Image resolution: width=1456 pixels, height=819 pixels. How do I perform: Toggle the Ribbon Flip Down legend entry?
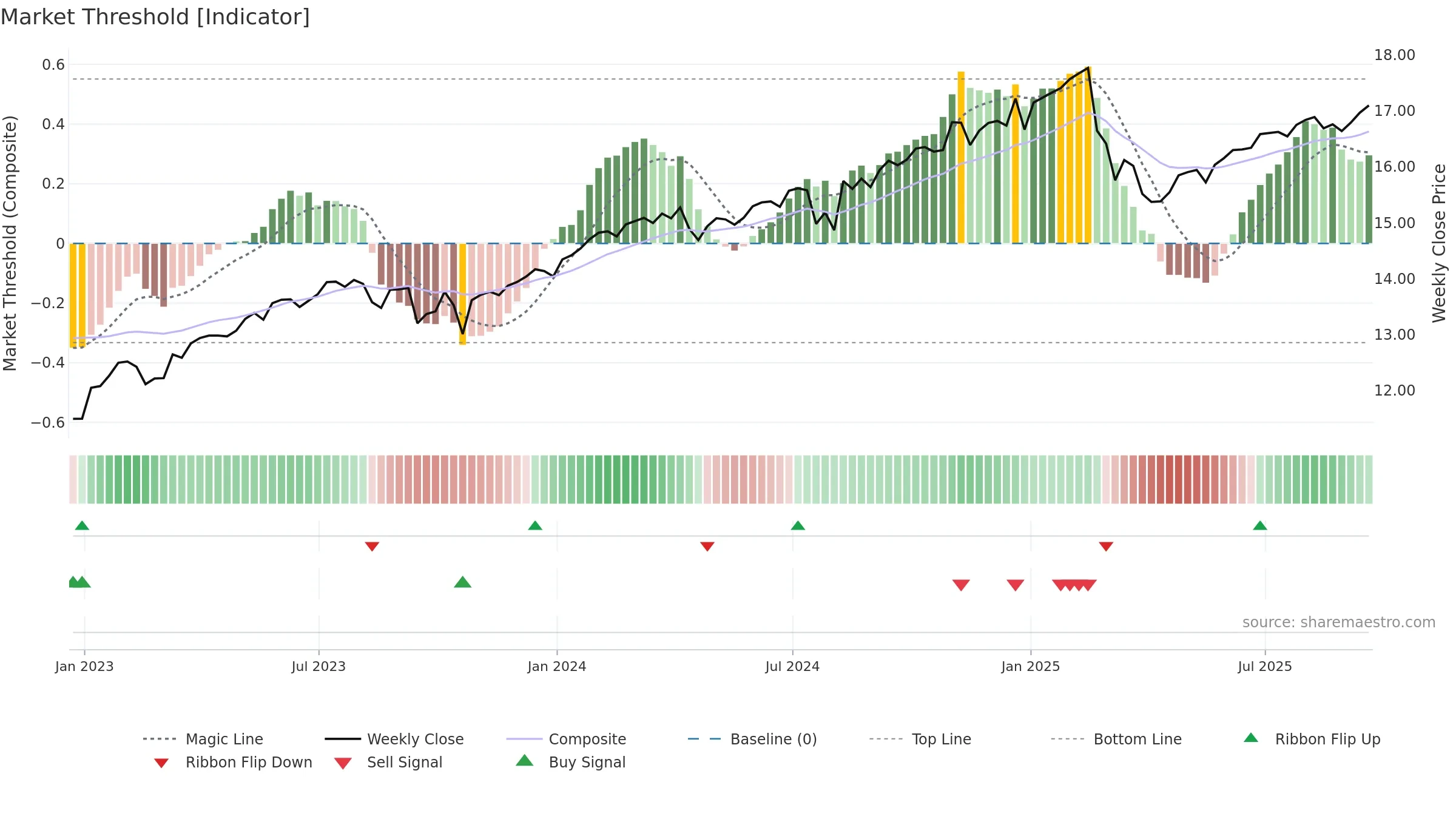[232, 762]
